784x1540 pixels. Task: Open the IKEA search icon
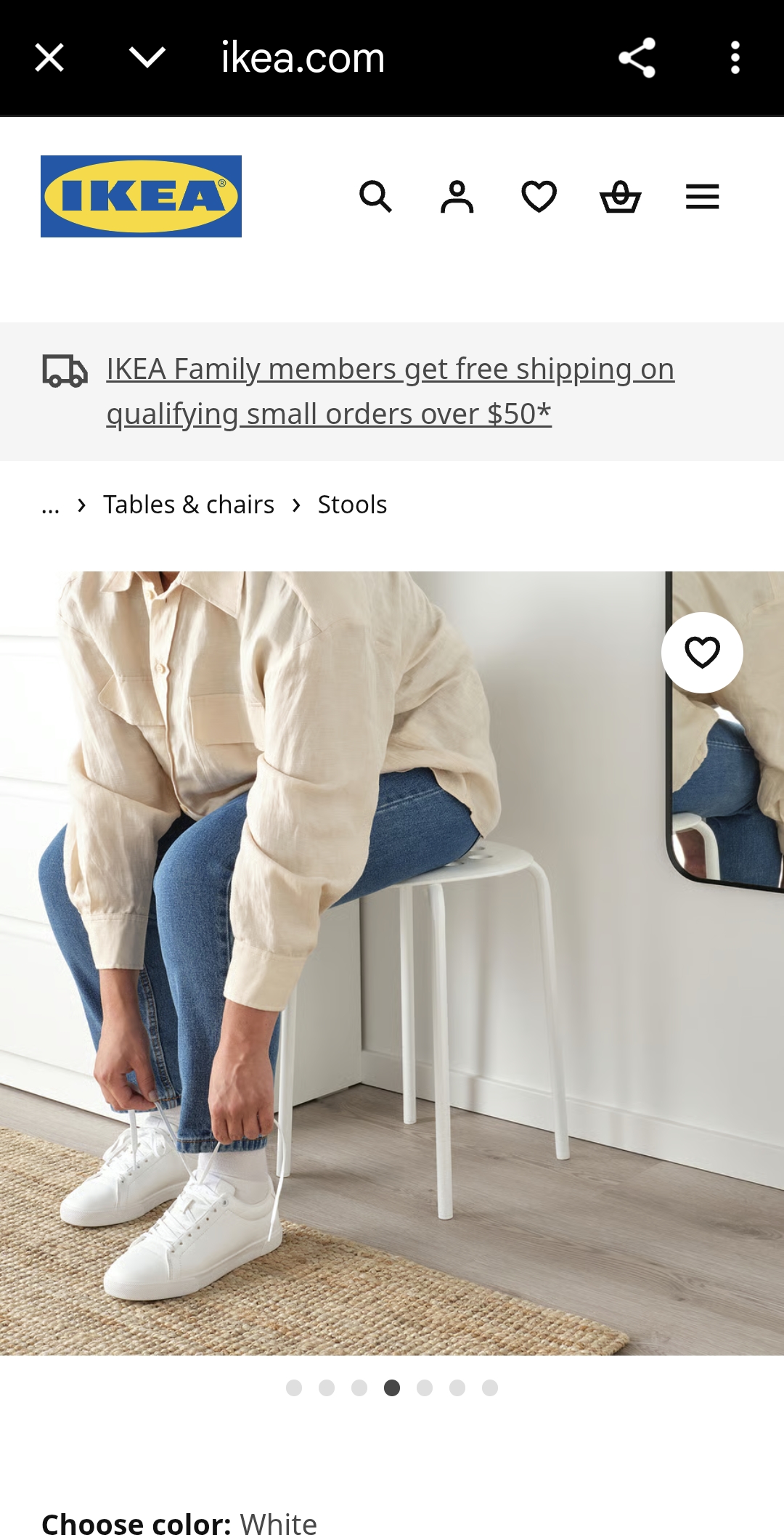(x=375, y=197)
